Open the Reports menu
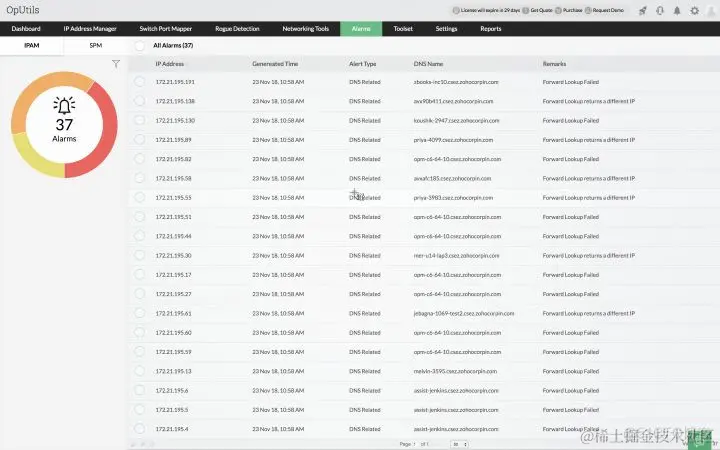This screenshot has width=720, height=450. click(491, 28)
